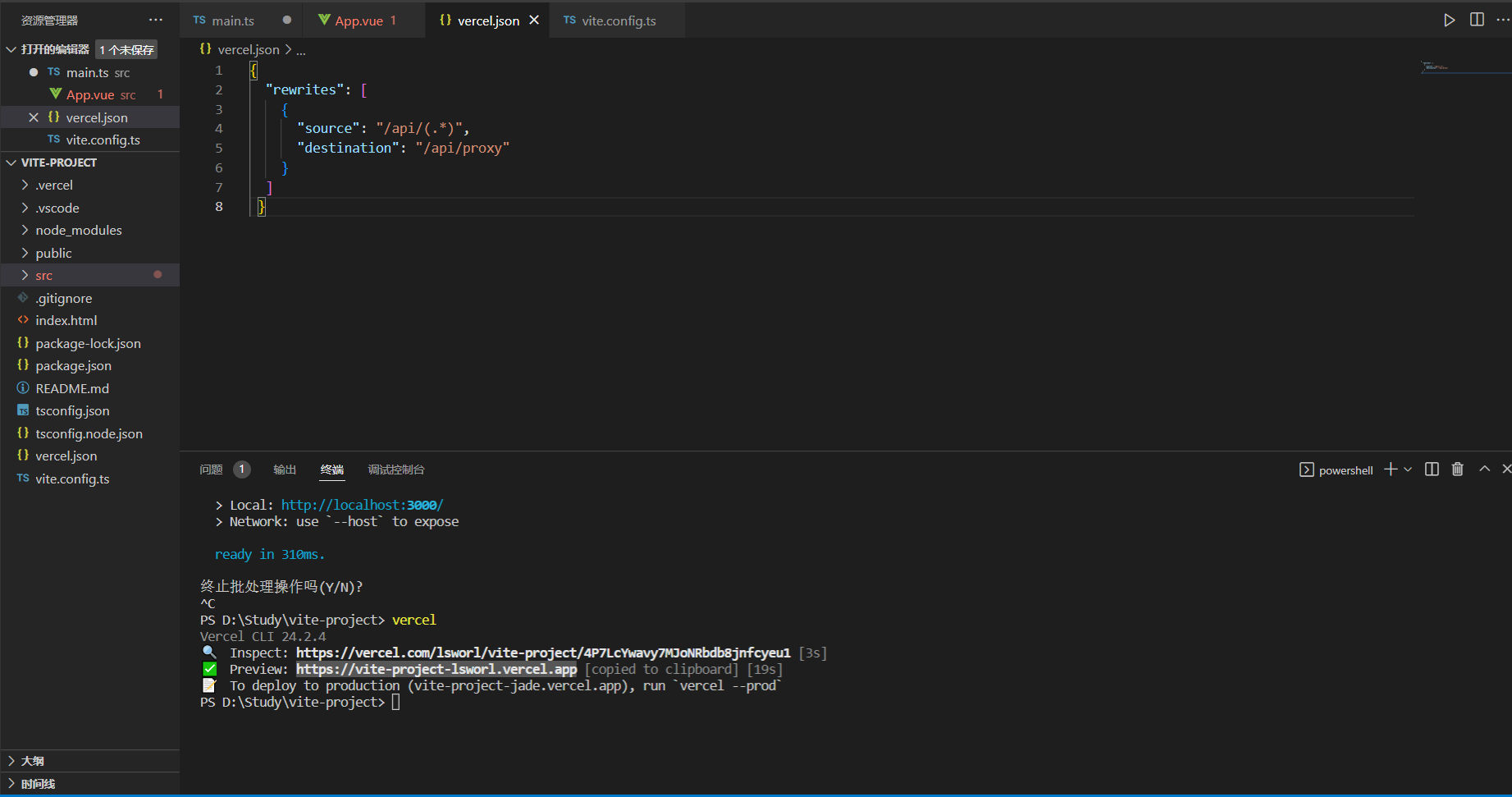Switch to the 输出 output tab
The width and height of the screenshot is (1512, 797).
pyautogui.click(x=285, y=469)
